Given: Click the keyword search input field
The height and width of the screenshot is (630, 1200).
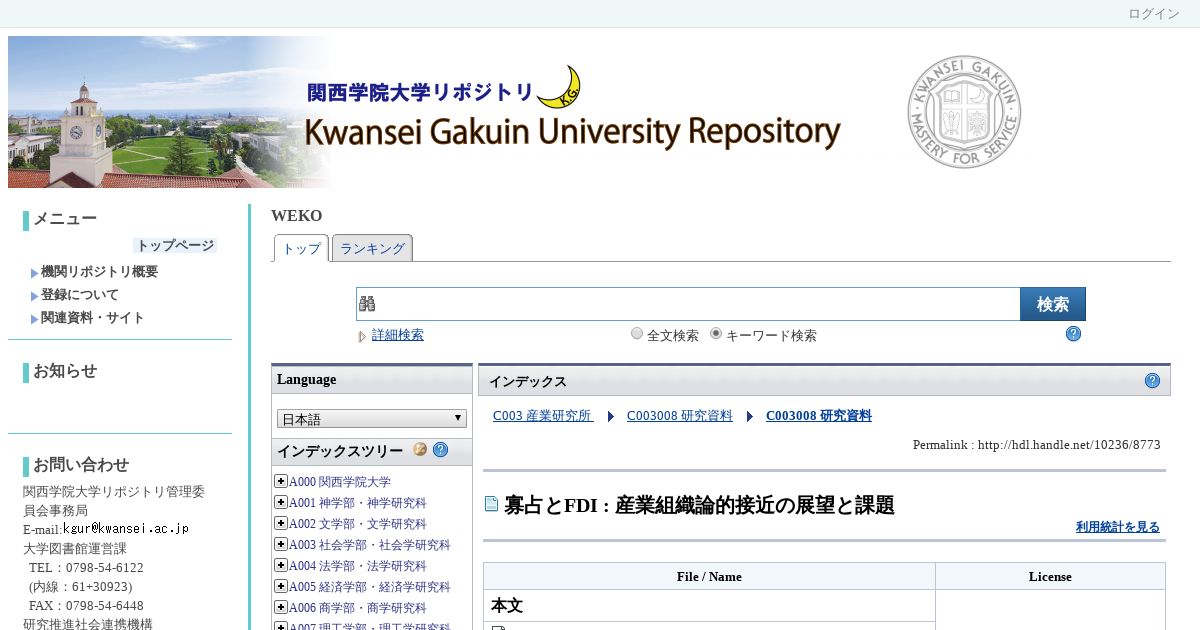Looking at the screenshot, I should click(688, 304).
